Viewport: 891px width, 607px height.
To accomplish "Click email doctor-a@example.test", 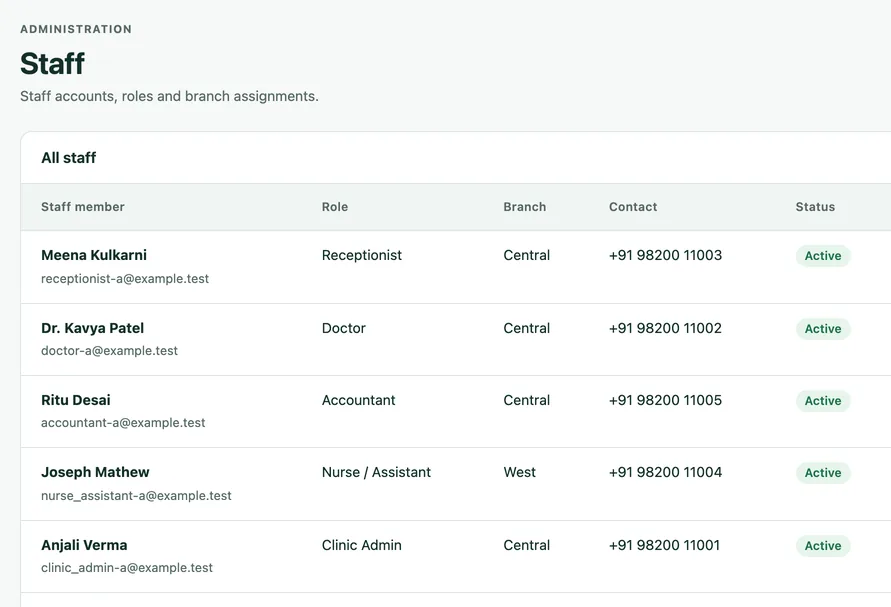I will tap(109, 351).
